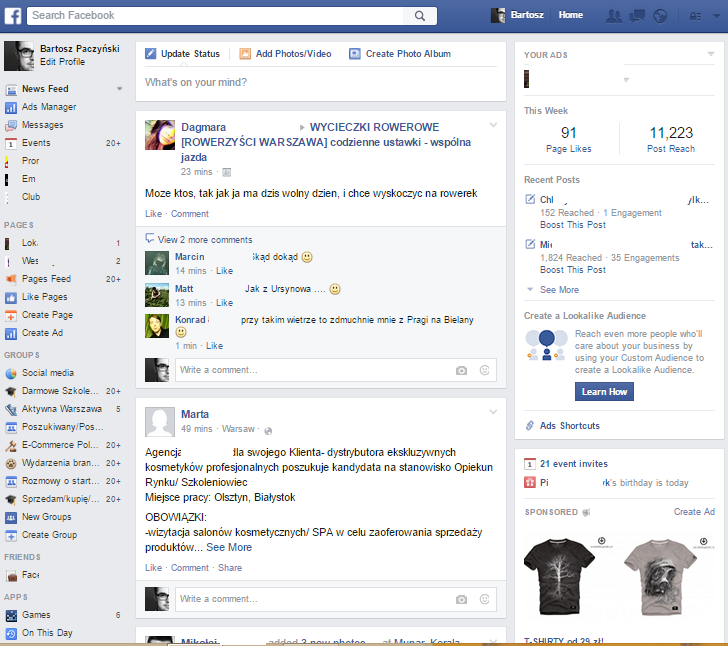This screenshot has width=728, height=646.
Task: Open options chevron on Marta's post
Action: point(493,412)
